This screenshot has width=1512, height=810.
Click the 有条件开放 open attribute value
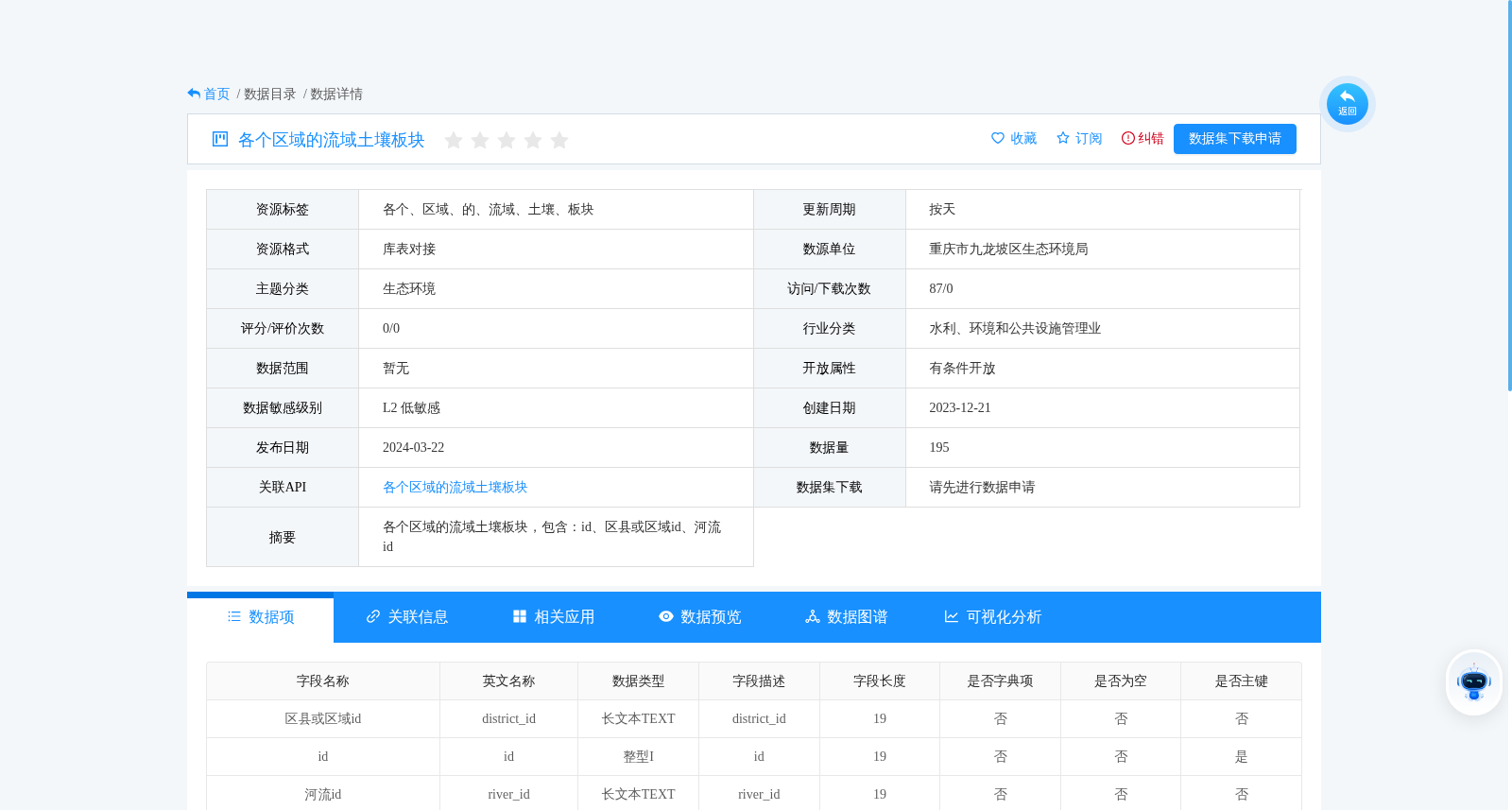[962, 368]
